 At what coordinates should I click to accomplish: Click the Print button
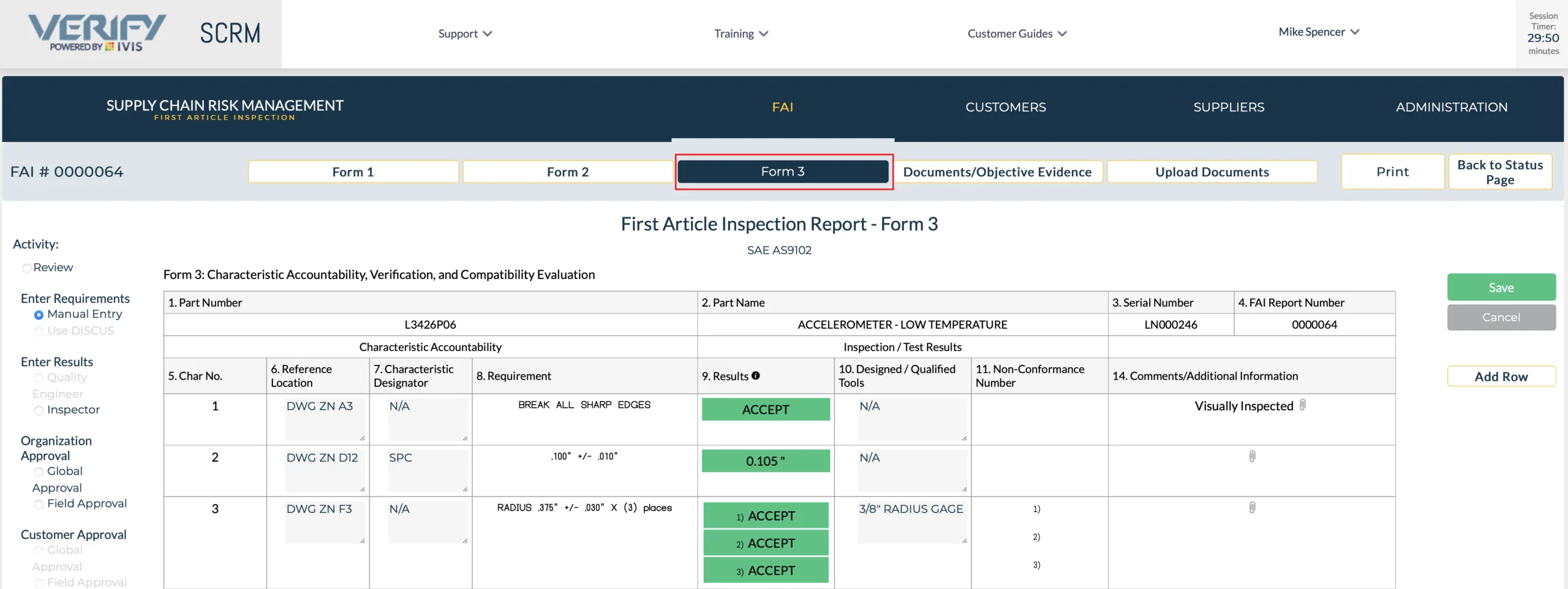point(1392,172)
